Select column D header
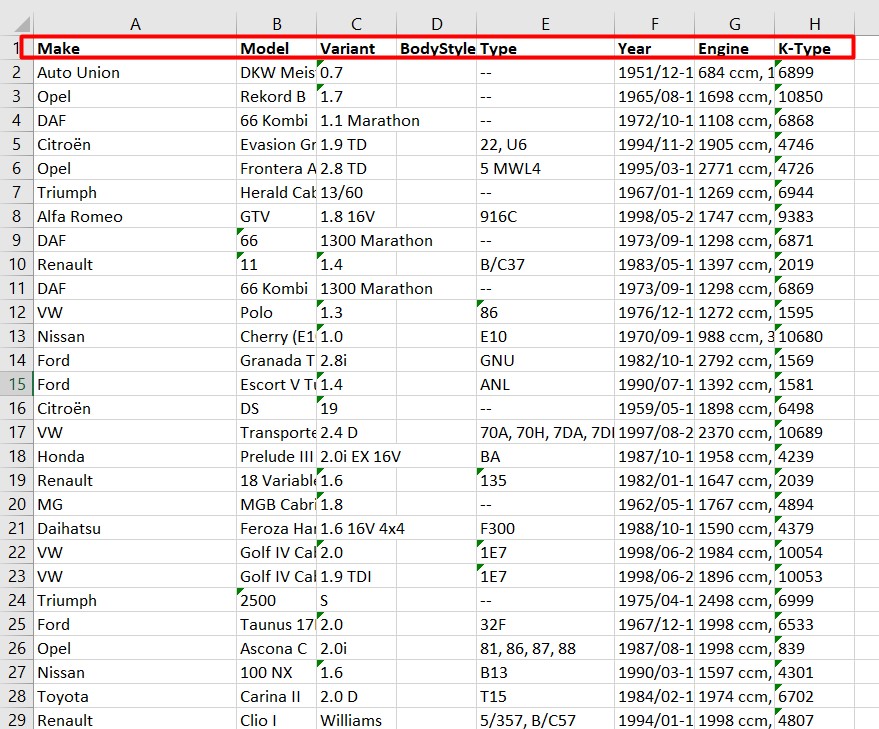879x729 pixels. pos(437,24)
